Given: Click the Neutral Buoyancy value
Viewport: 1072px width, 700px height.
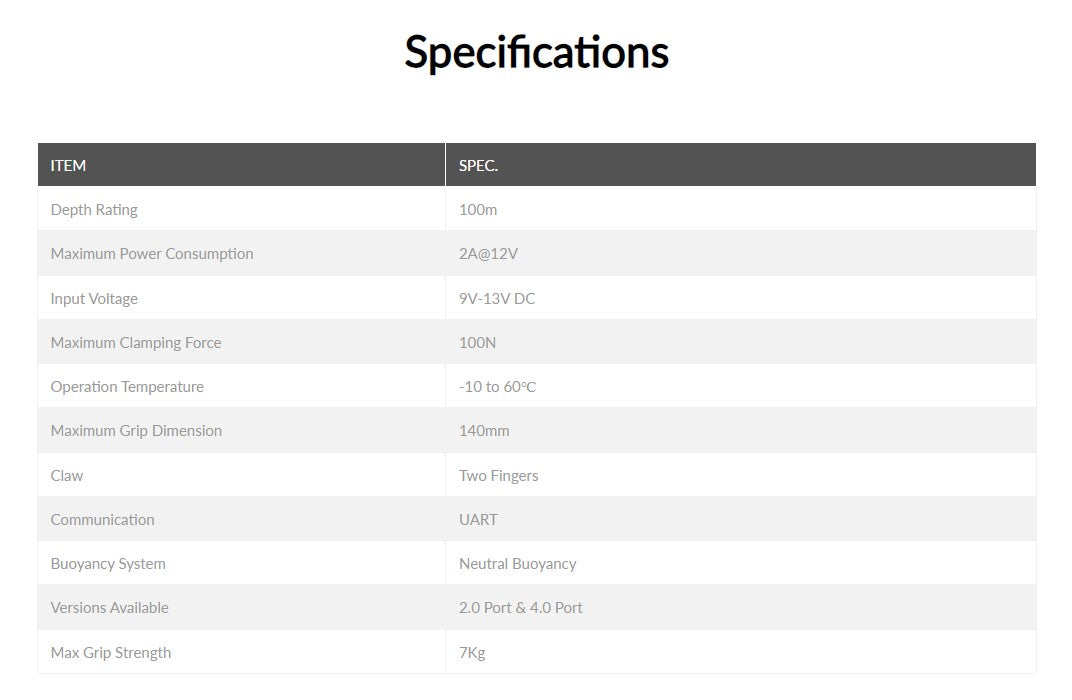Looking at the screenshot, I should [x=517, y=564].
